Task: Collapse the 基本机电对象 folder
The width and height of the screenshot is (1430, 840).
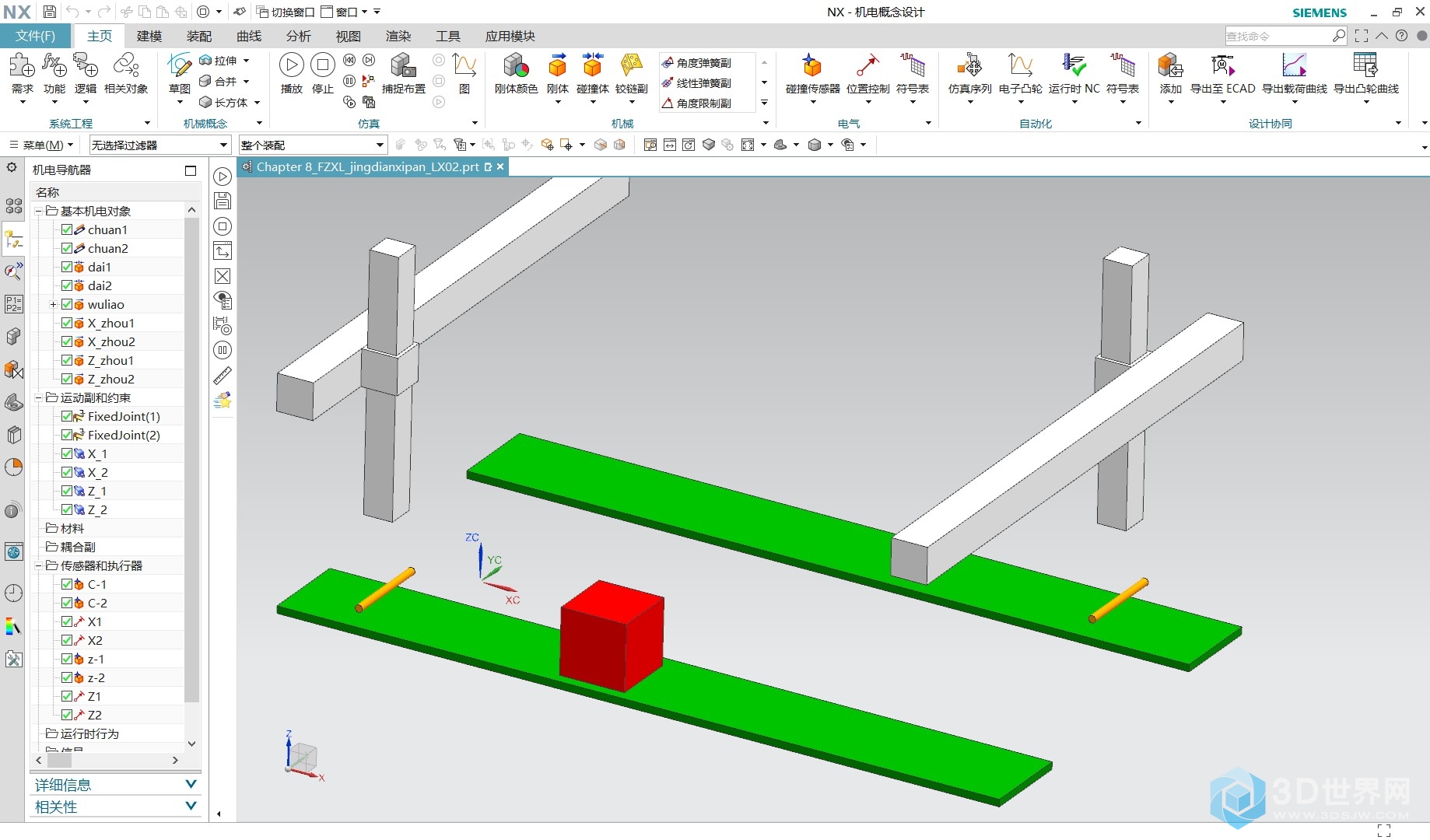Action: [x=38, y=211]
